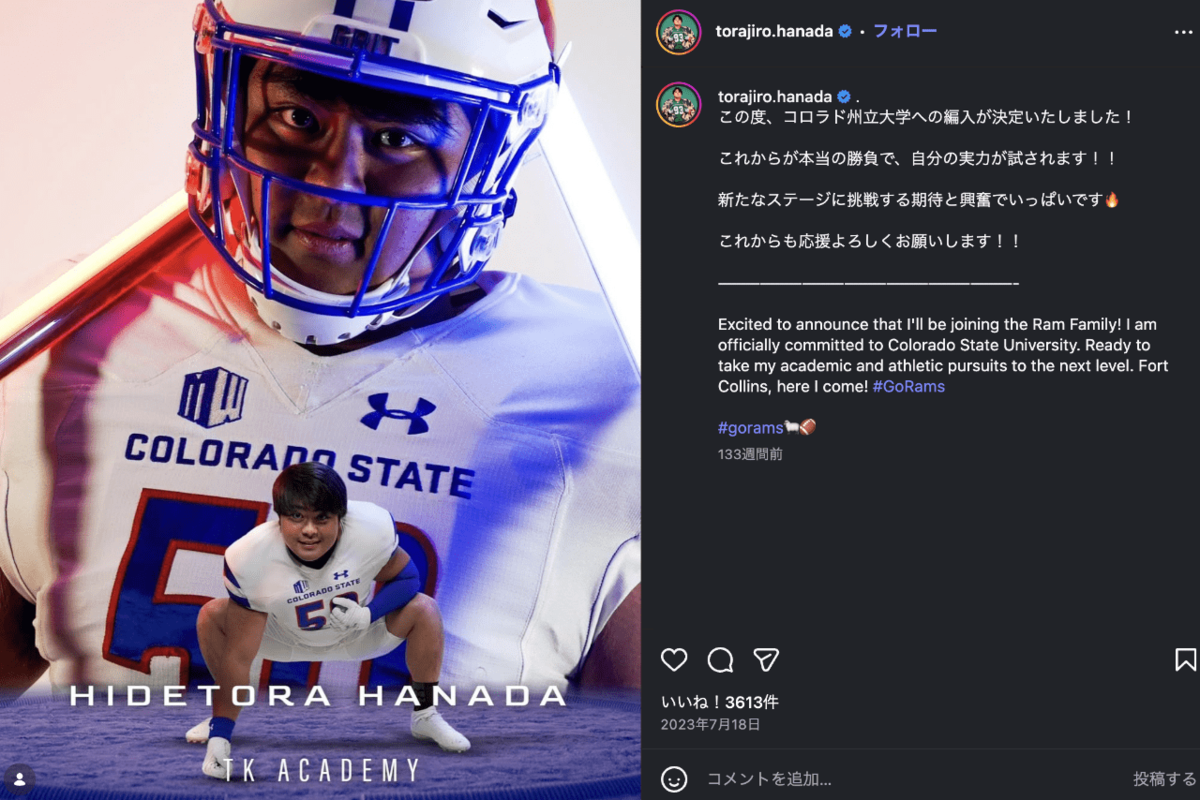Image resolution: width=1200 pixels, height=800 pixels.
Task: Open the lowercase #gorams hashtag
Action: click(x=750, y=428)
